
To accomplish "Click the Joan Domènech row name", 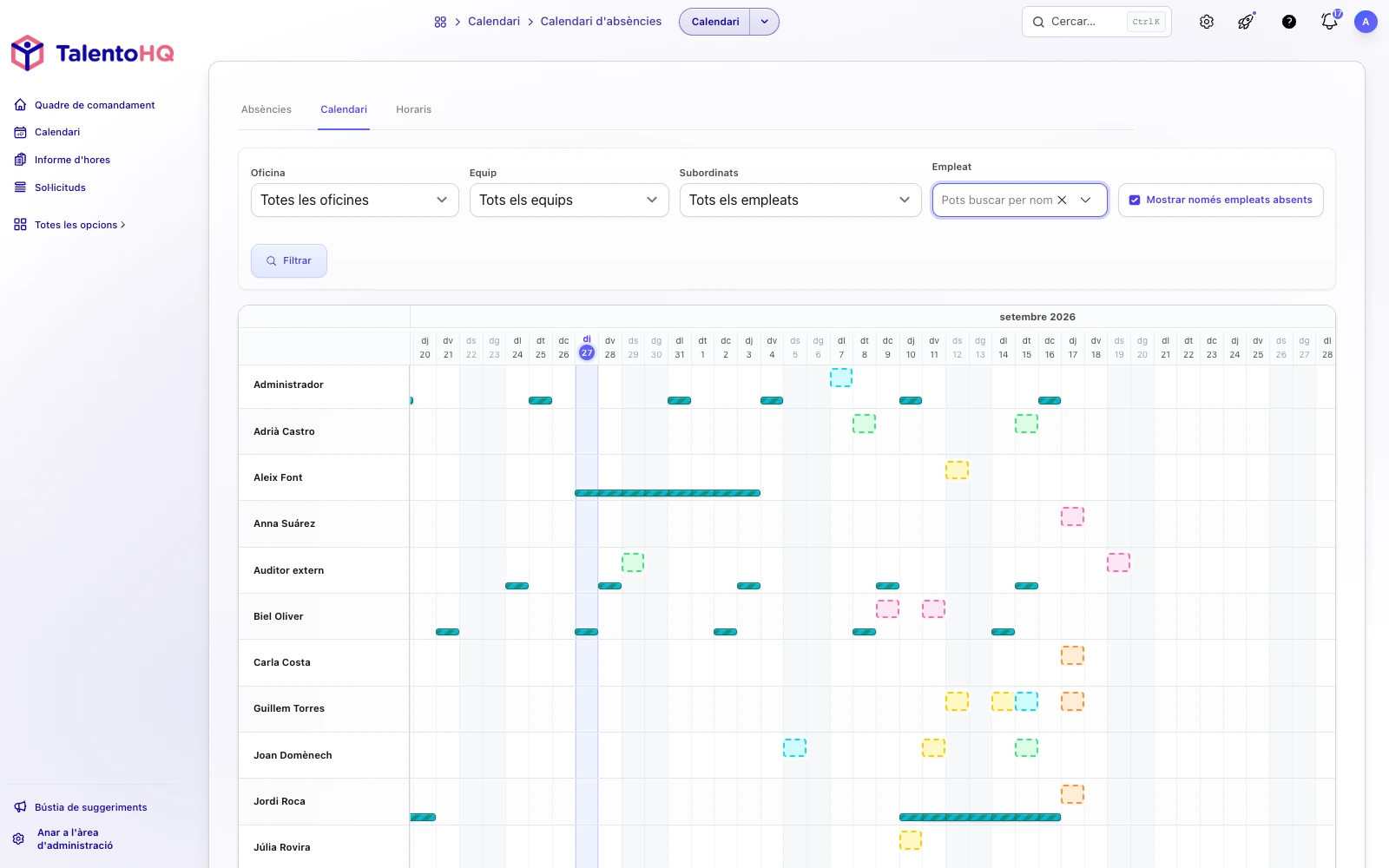I will [293, 755].
